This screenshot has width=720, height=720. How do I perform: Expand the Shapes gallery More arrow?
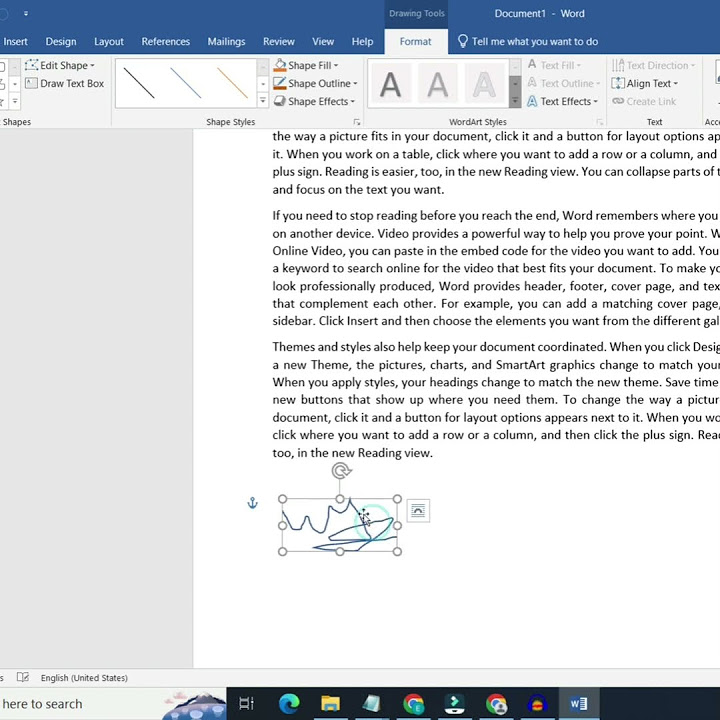(15, 101)
